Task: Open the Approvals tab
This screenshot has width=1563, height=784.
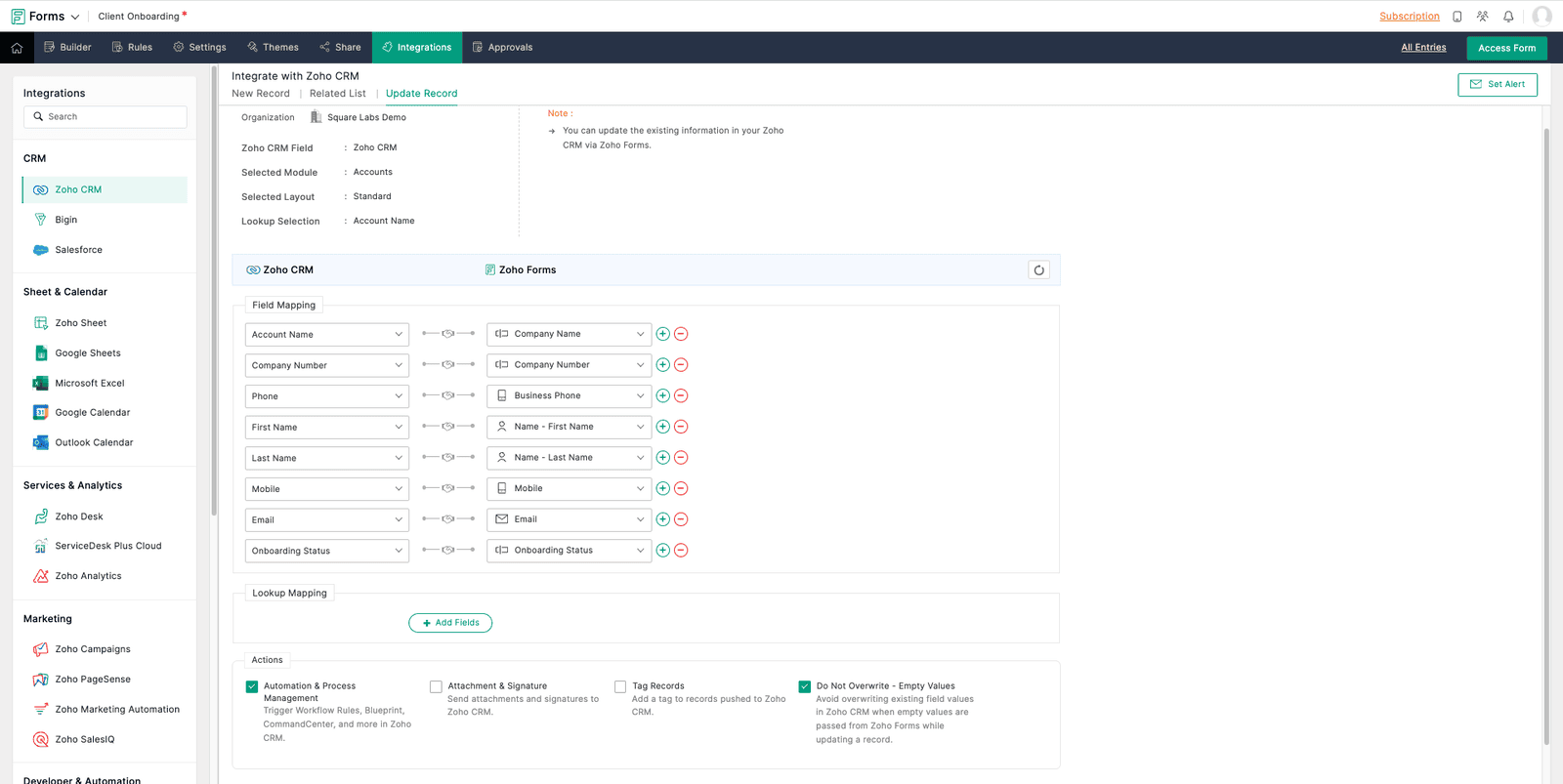Action: point(502,48)
